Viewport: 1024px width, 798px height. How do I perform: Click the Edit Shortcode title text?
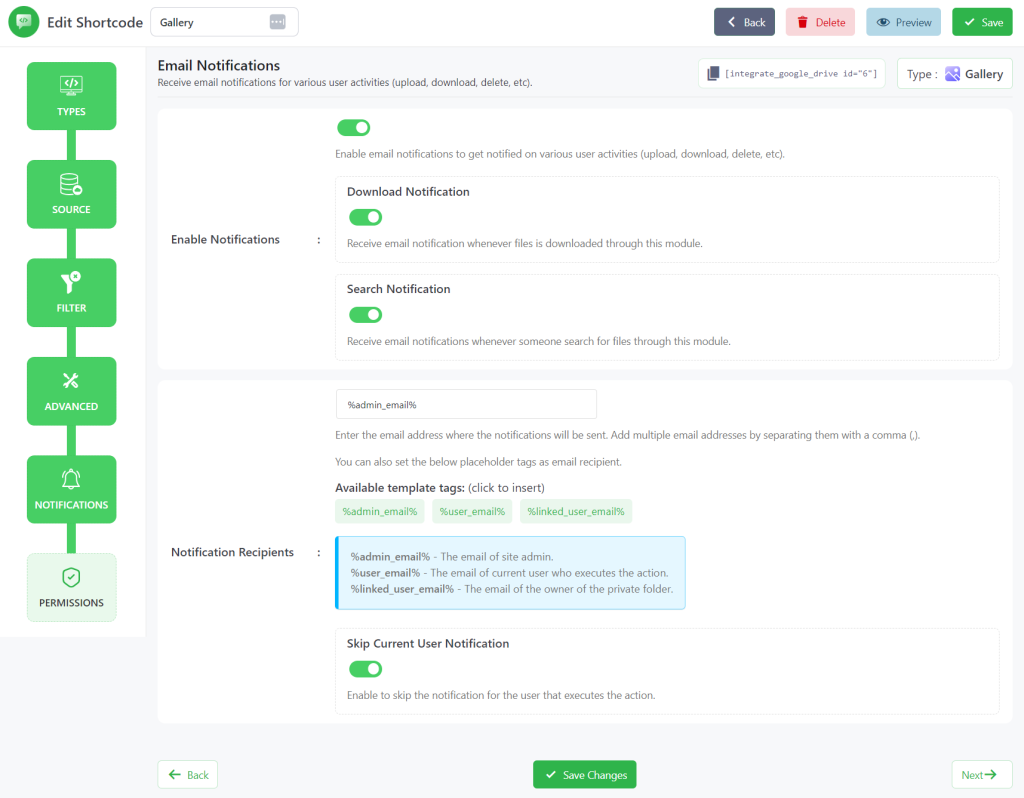click(95, 22)
